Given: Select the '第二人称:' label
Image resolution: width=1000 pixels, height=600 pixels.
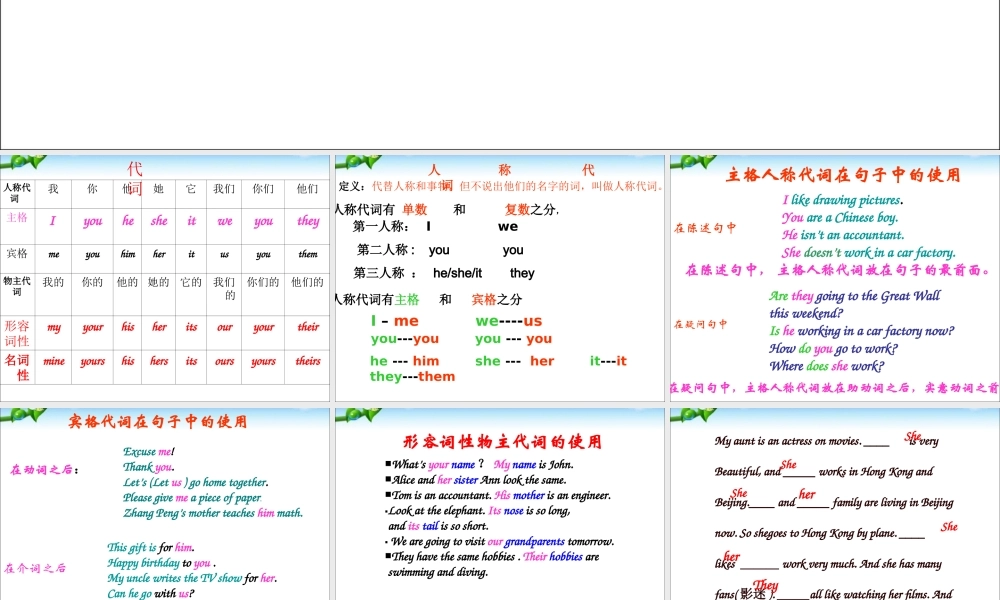Looking at the screenshot, I should click(386, 250).
